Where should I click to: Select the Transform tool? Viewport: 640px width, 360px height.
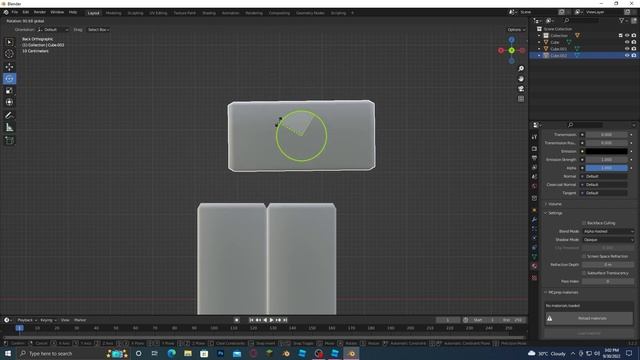pos(9,102)
